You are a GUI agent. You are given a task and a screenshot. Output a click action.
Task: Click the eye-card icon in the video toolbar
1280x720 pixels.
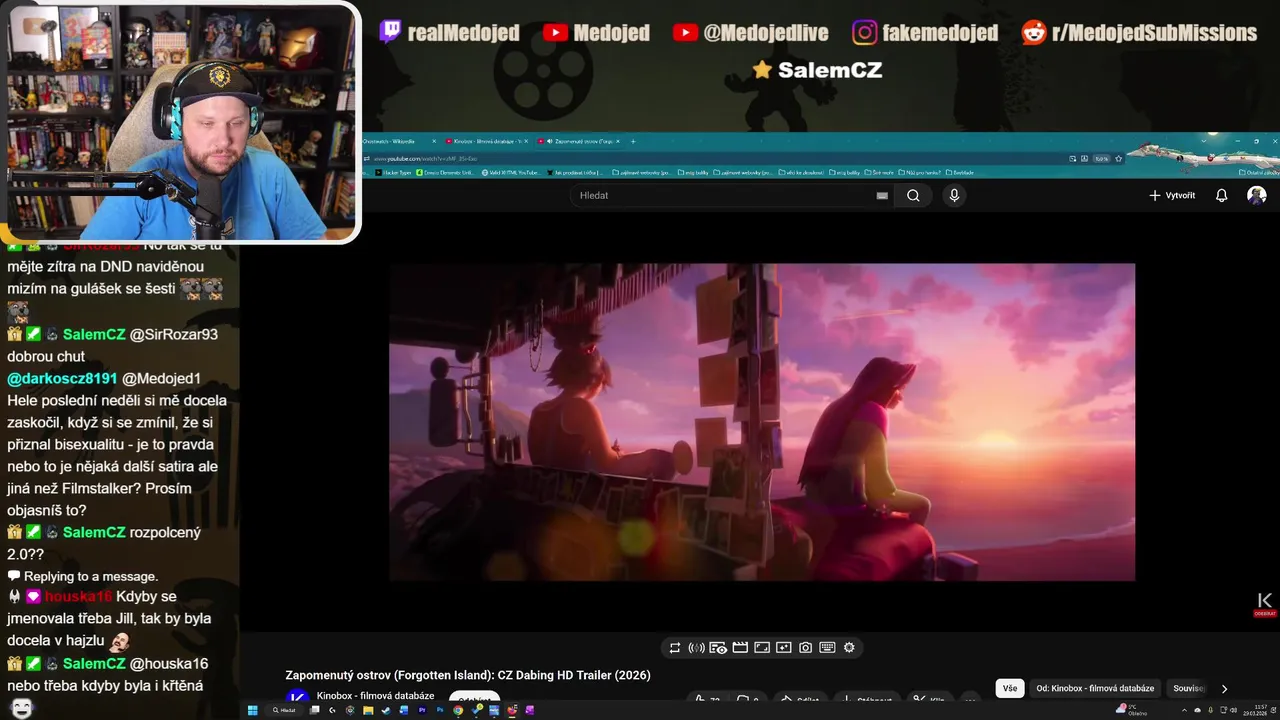pyautogui.click(x=718, y=648)
